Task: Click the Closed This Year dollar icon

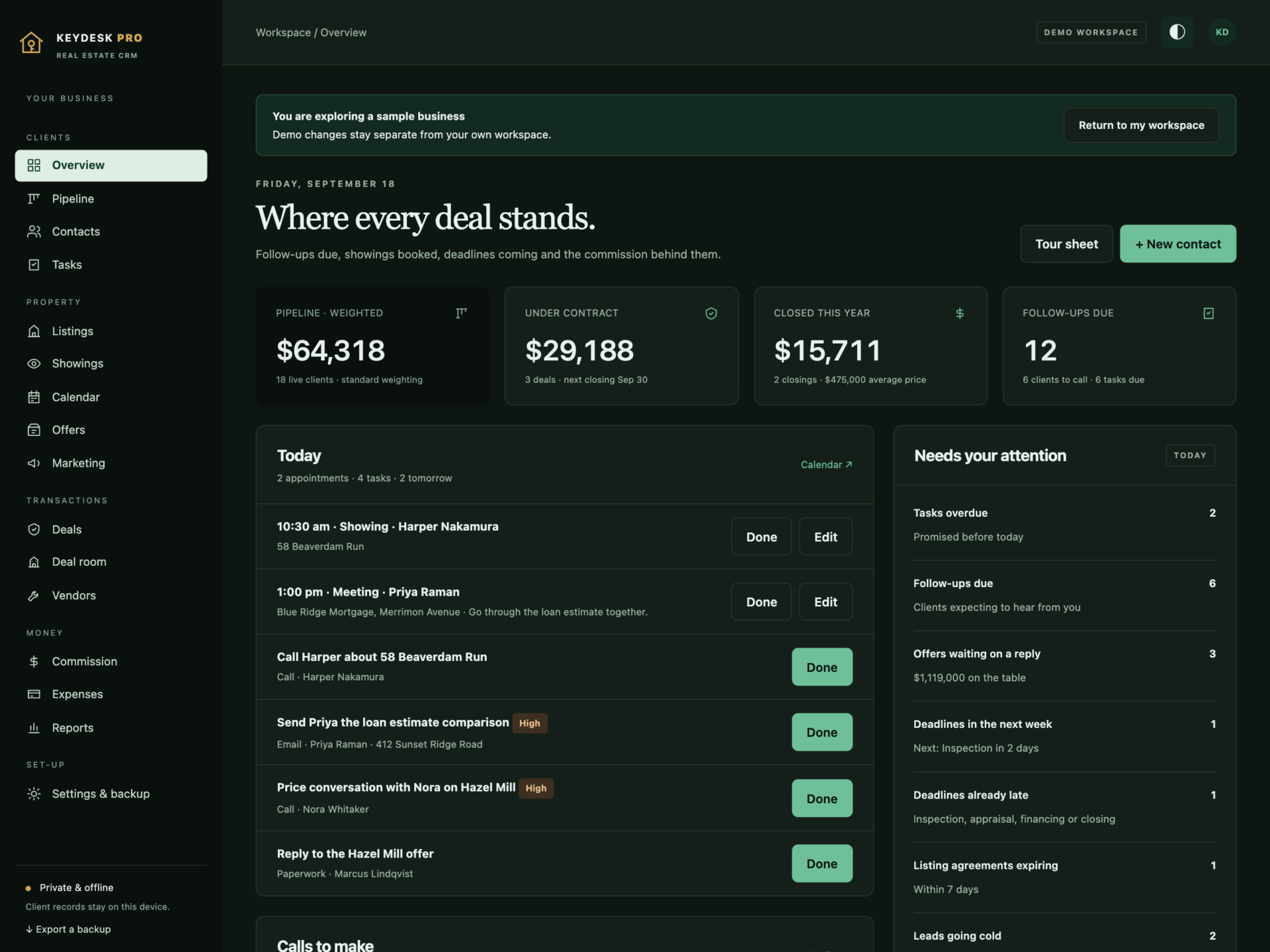Action: click(960, 313)
